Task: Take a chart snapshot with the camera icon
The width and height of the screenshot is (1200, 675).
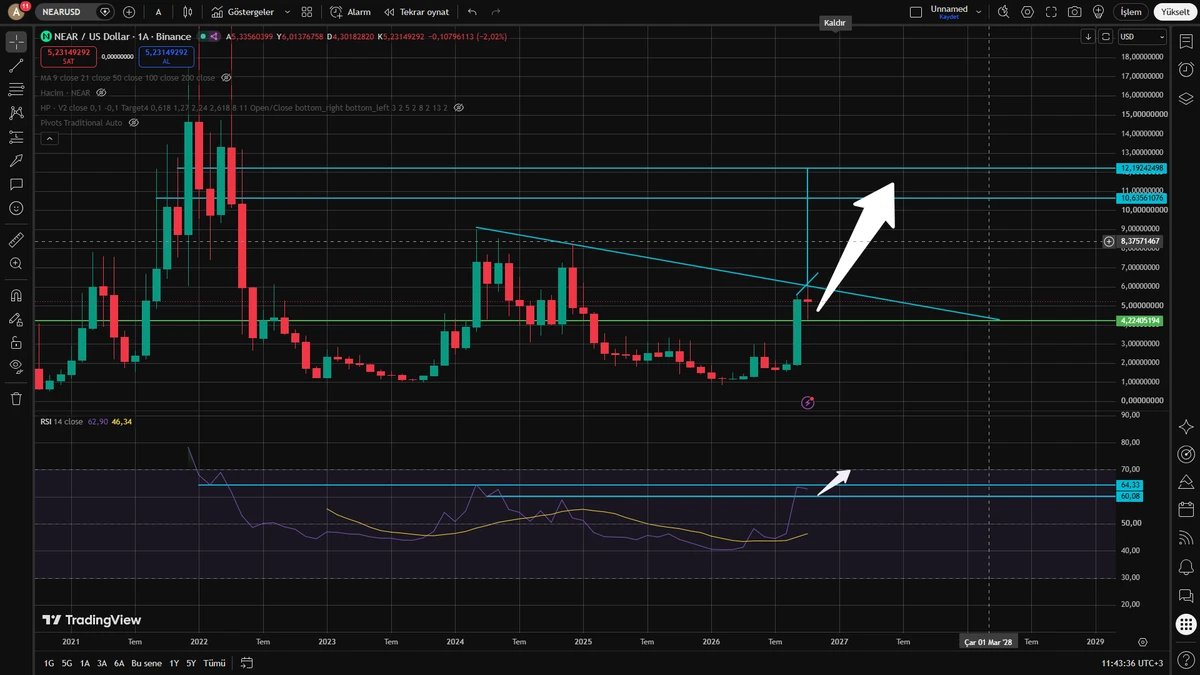Action: click(x=1074, y=12)
